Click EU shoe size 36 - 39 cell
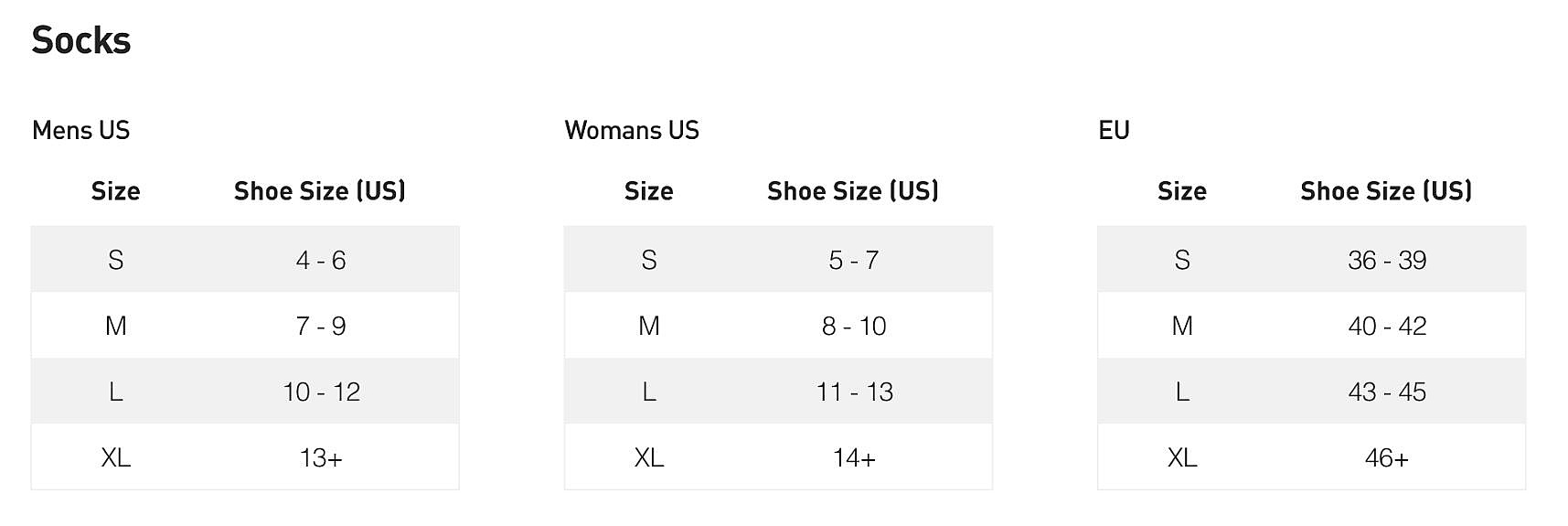The image size is (1568, 526). click(1387, 261)
